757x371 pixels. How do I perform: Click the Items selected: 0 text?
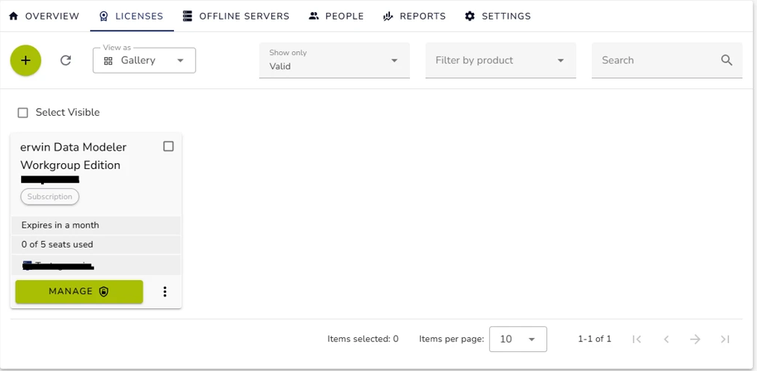[x=363, y=339]
